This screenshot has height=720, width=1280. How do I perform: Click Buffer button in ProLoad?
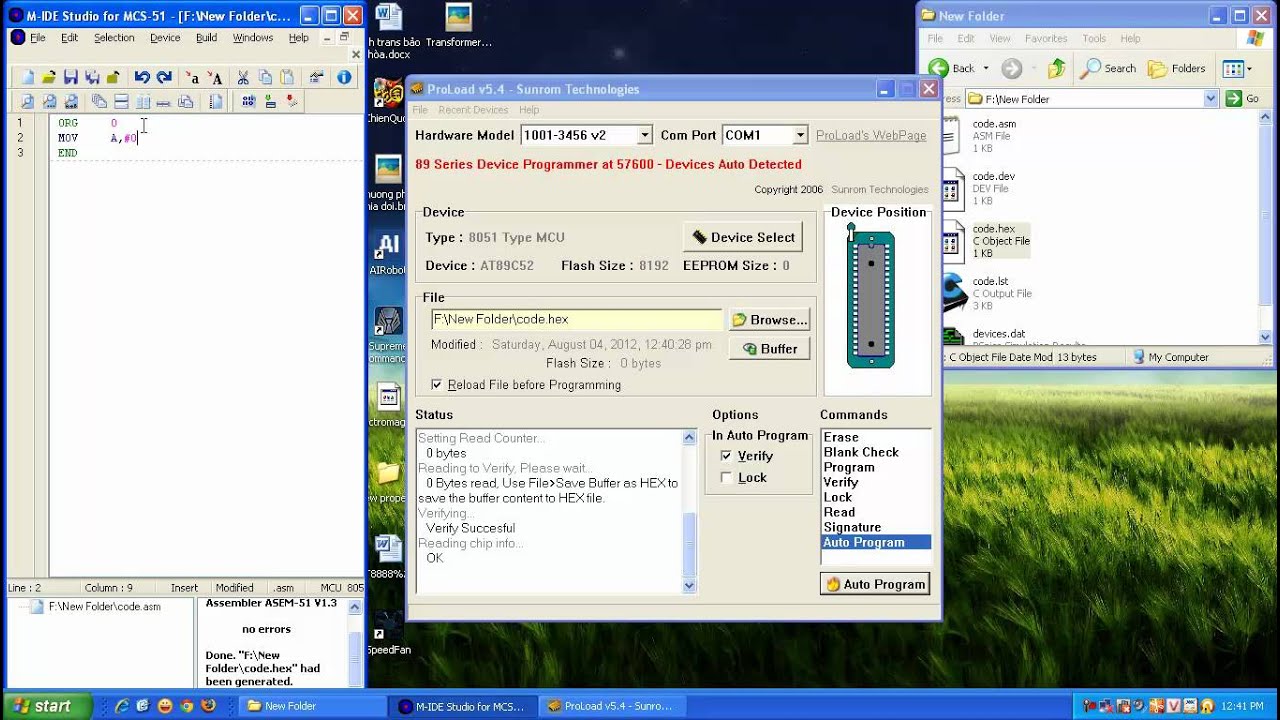click(x=769, y=349)
